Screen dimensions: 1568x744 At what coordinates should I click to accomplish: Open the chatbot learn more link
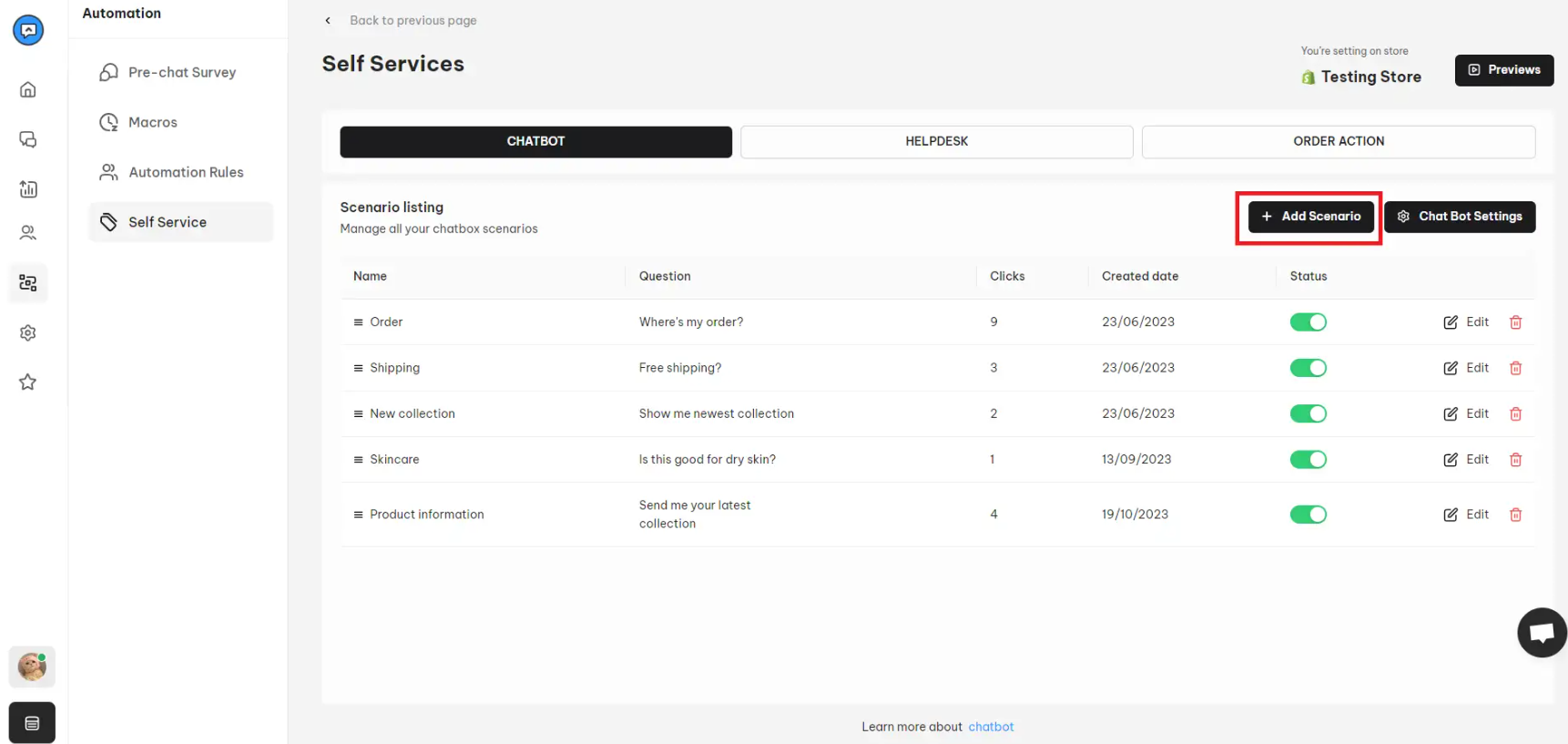coord(991,727)
